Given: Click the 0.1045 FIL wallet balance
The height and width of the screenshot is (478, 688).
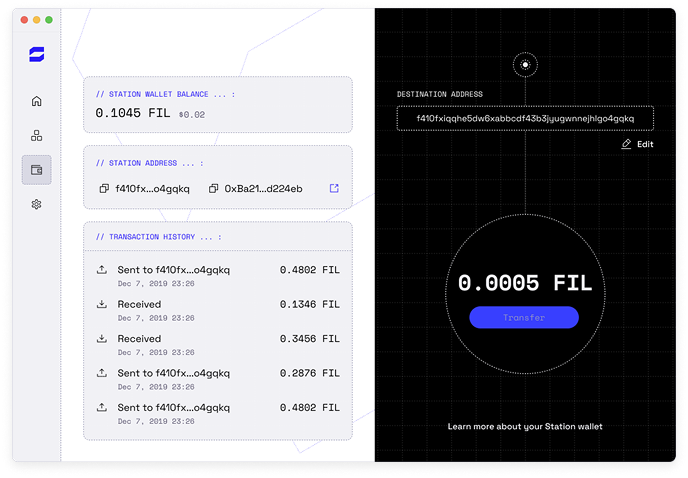Looking at the screenshot, I should [x=134, y=113].
